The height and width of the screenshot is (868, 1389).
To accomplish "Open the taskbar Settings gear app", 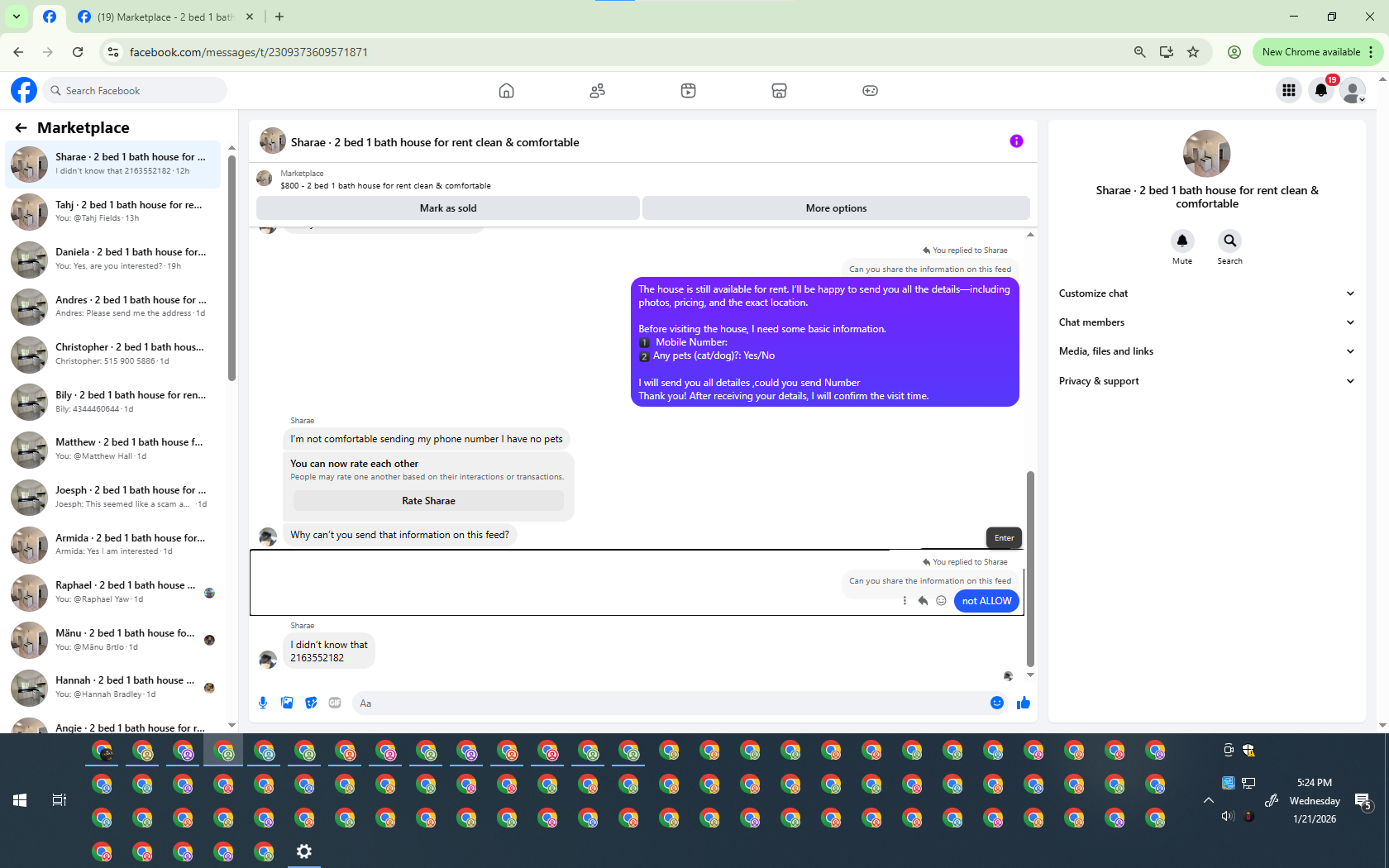I will (304, 851).
